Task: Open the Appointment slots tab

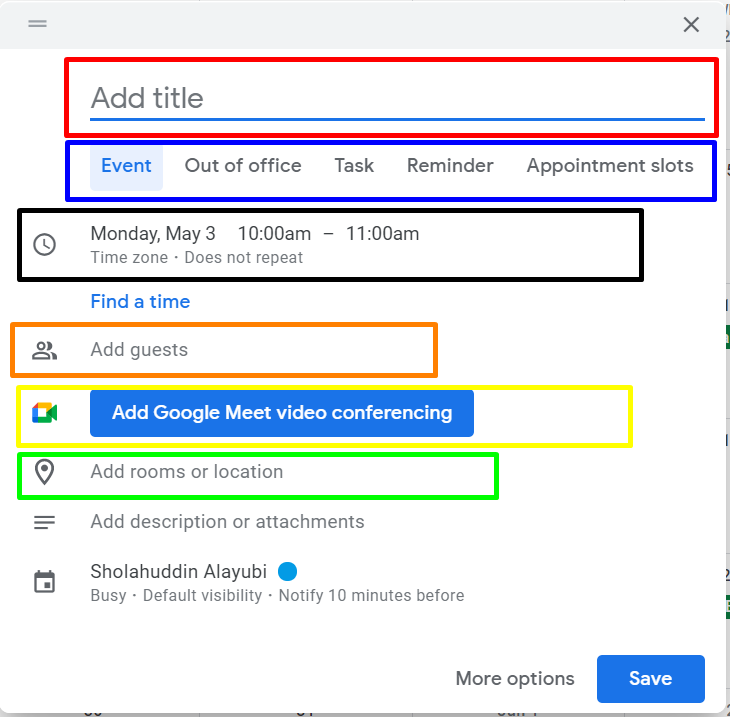Action: pos(610,166)
